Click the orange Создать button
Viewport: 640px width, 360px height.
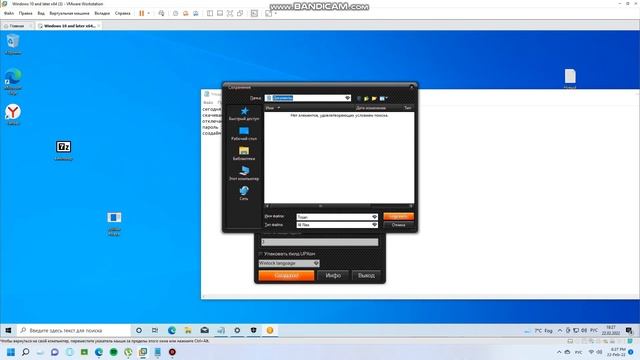pos(287,276)
